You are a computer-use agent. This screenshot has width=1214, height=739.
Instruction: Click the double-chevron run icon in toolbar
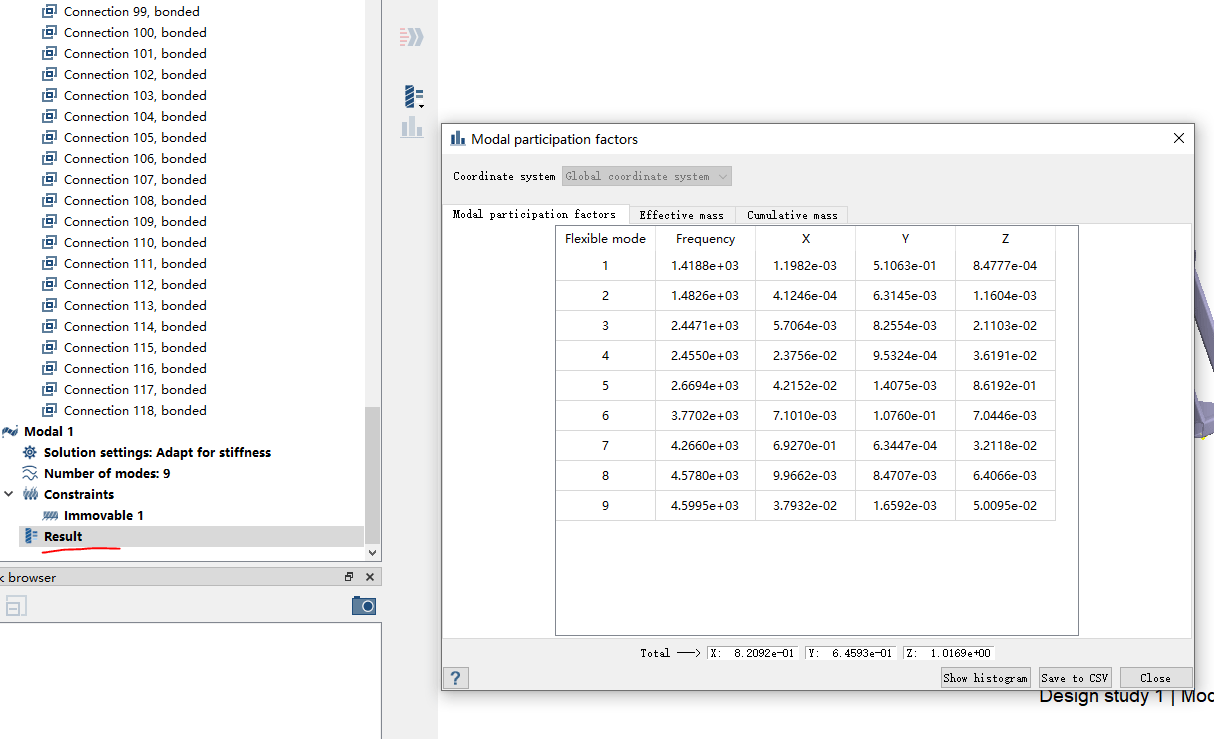click(x=411, y=37)
